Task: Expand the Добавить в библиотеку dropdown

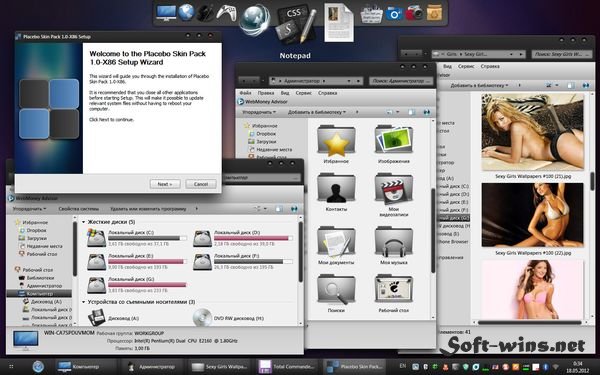Action: tap(317, 112)
